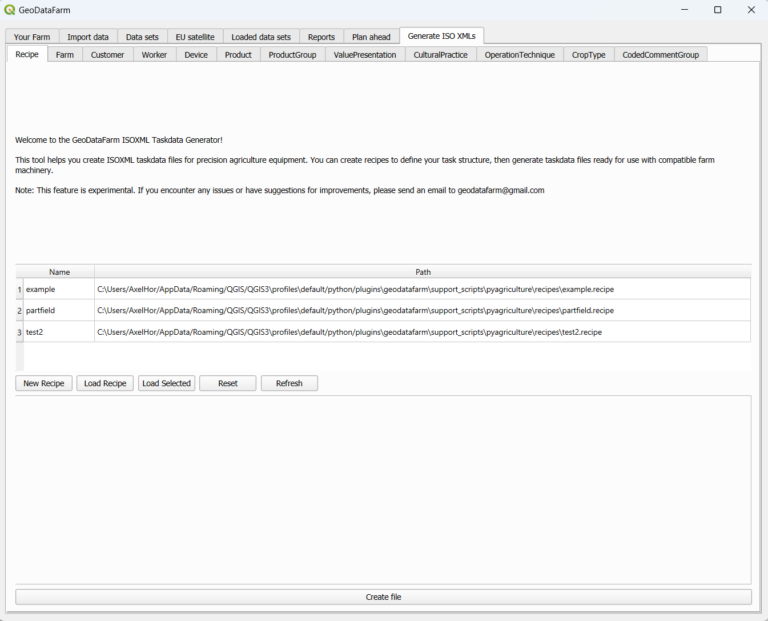Image resolution: width=768 pixels, height=621 pixels.
Task: Refresh the recipe list
Action: (289, 383)
